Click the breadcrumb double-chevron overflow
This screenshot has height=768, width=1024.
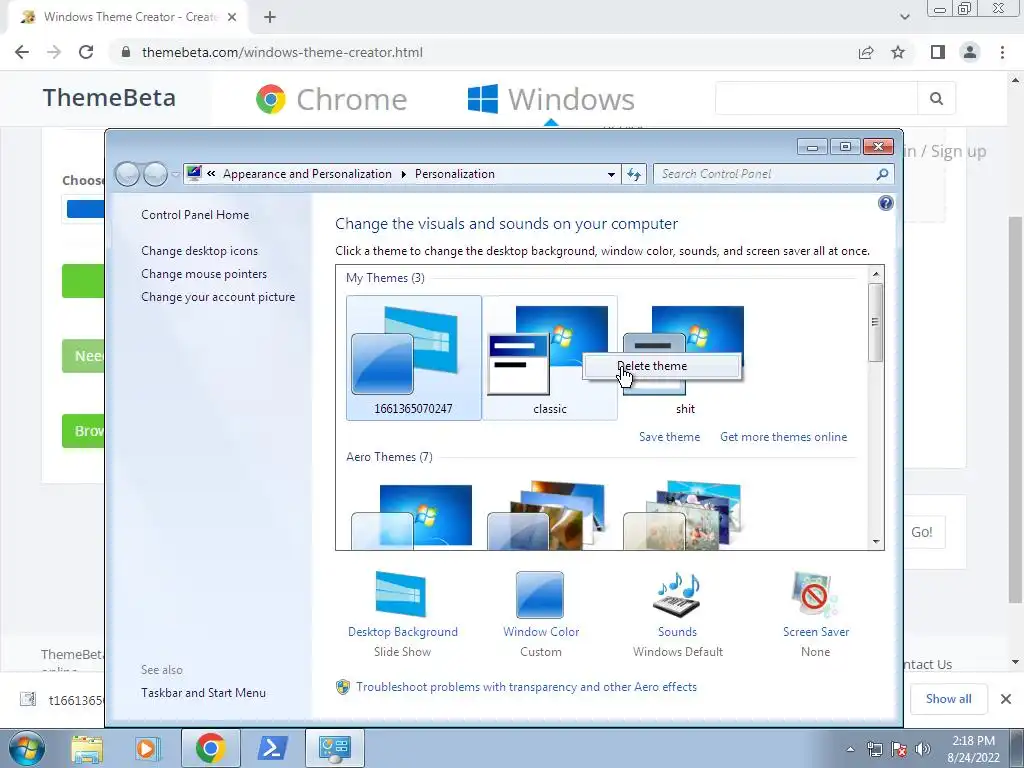tap(211, 174)
